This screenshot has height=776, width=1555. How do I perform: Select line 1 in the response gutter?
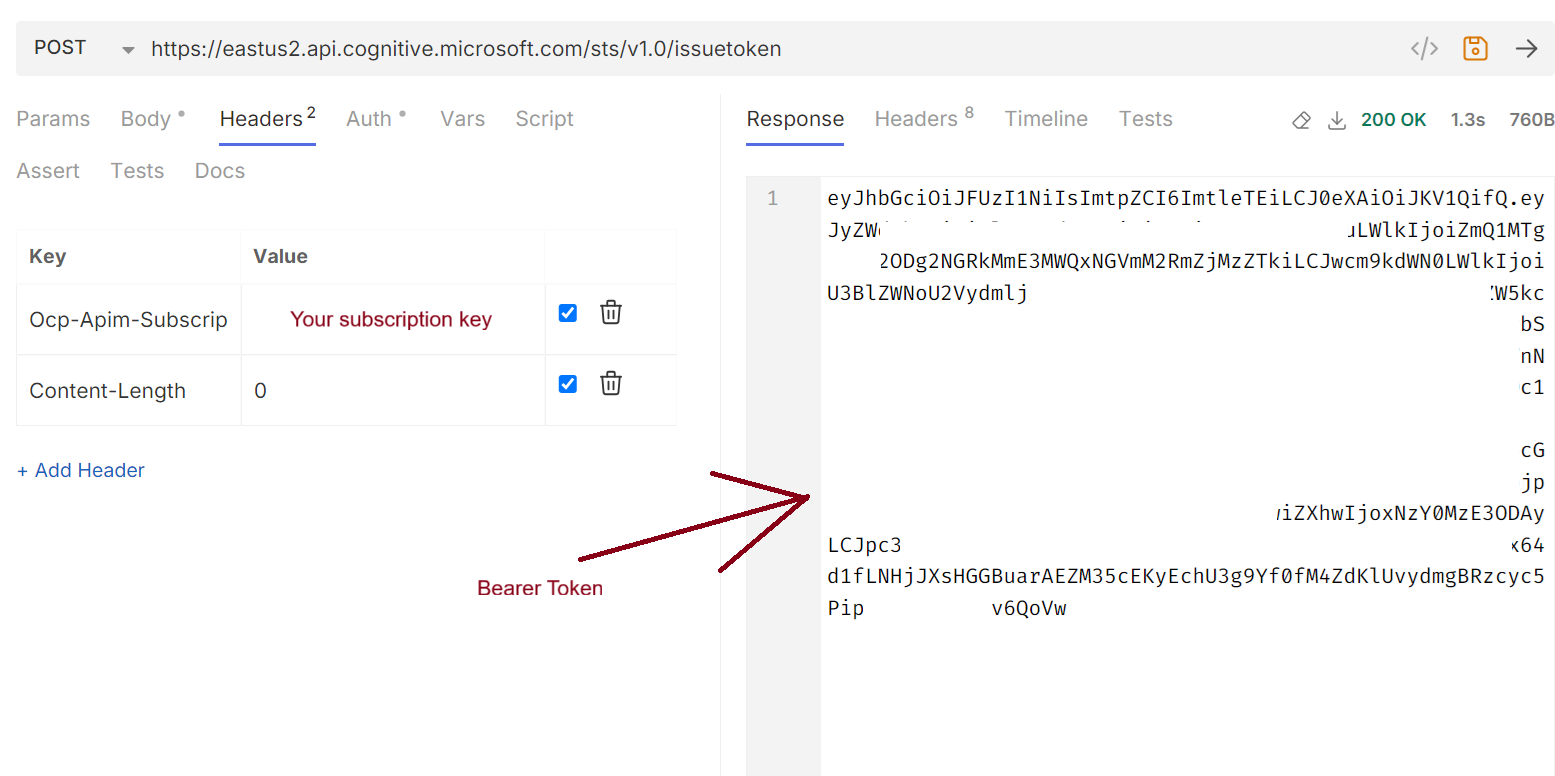[x=771, y=198]
